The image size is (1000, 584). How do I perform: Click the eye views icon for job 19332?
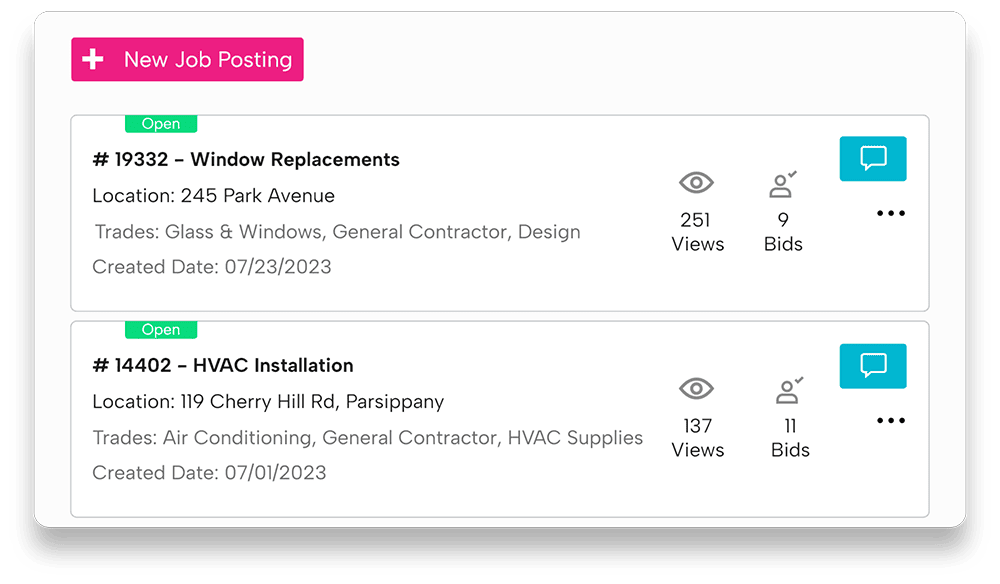click(x=697, y=183)
